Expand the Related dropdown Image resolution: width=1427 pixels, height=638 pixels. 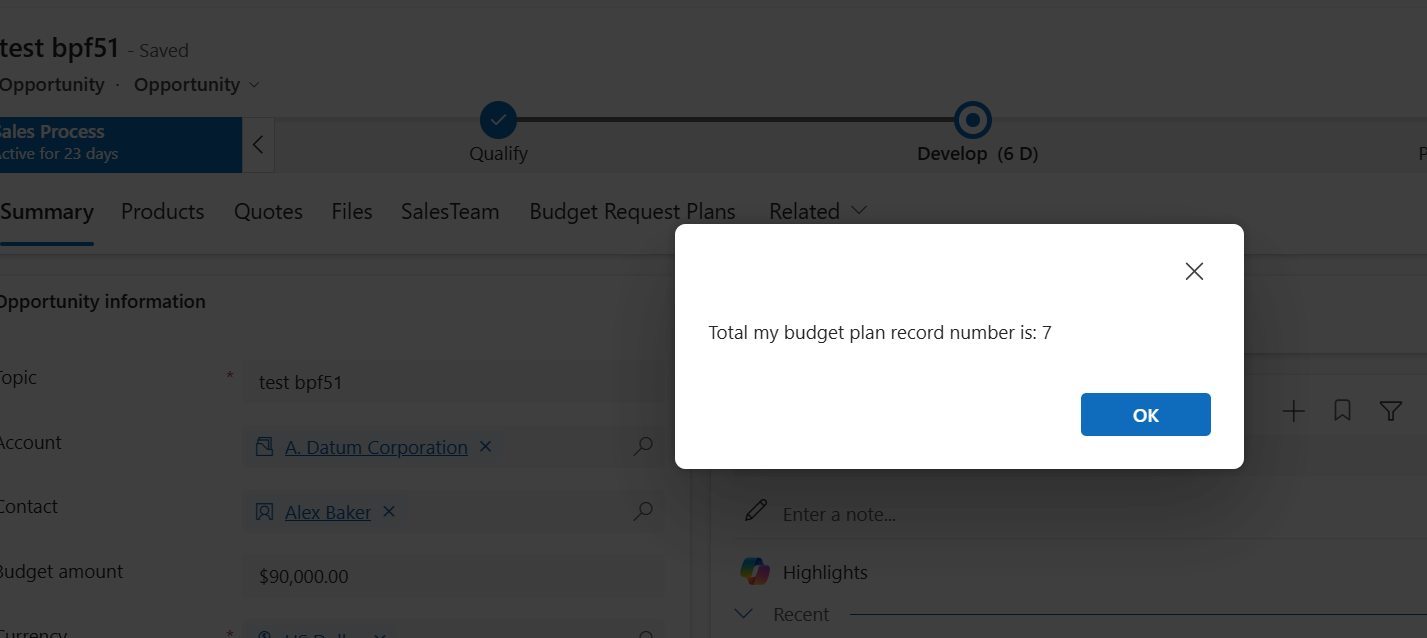pyautogui.click(x=818, y=212)
